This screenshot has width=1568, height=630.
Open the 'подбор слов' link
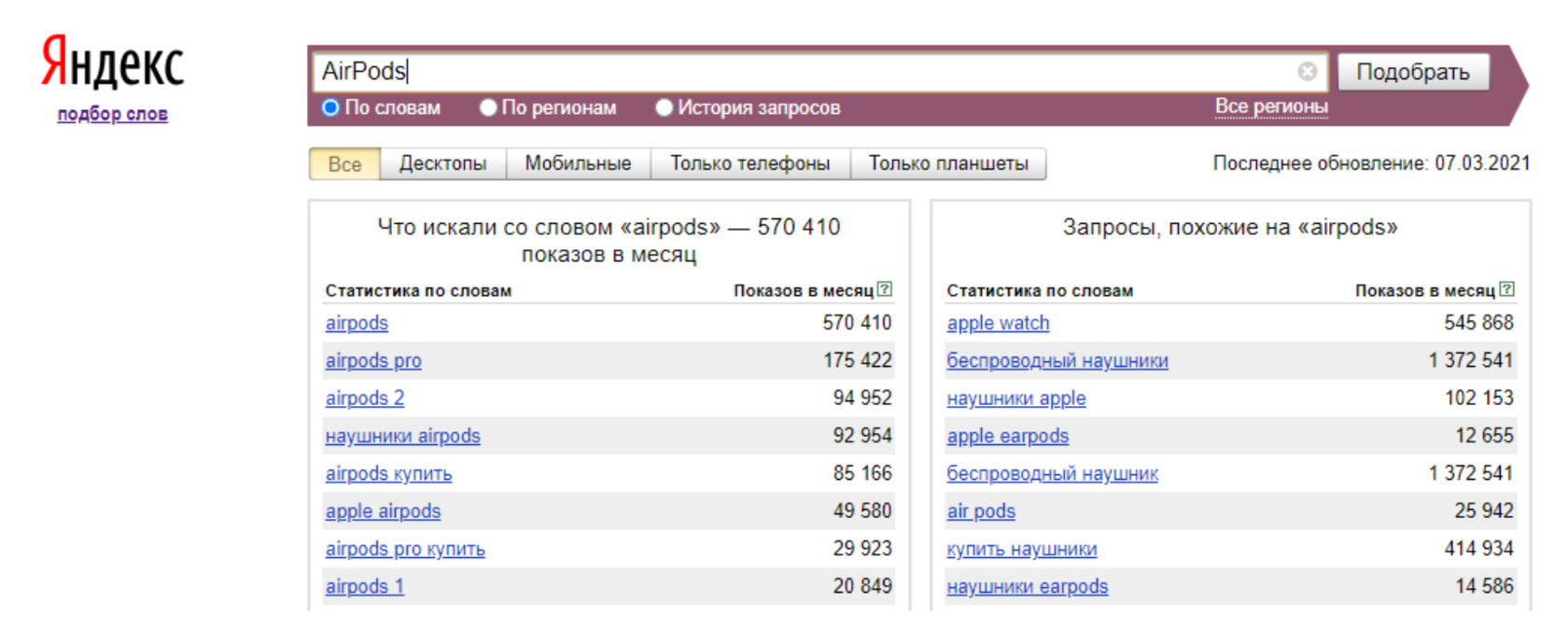(x=112, y=114)
